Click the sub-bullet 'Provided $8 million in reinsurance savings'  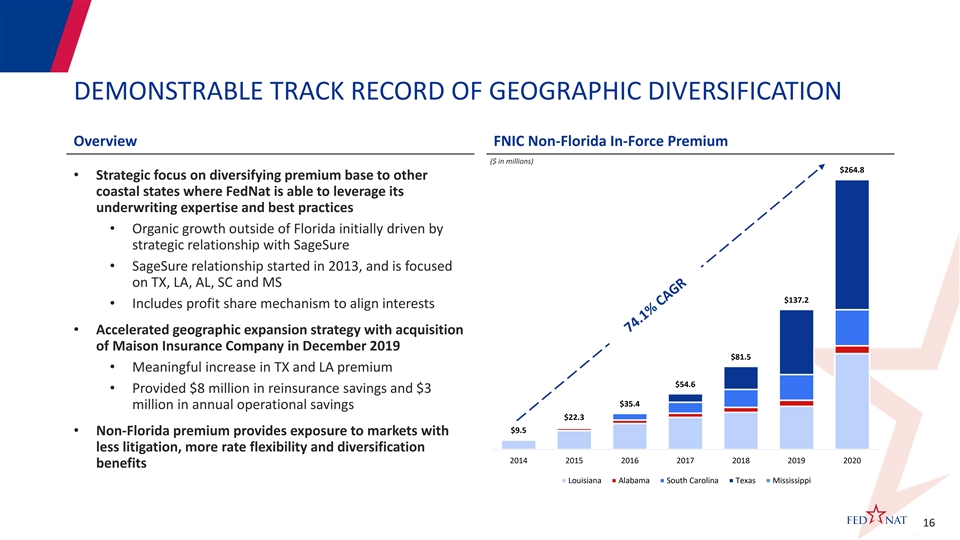282,396
